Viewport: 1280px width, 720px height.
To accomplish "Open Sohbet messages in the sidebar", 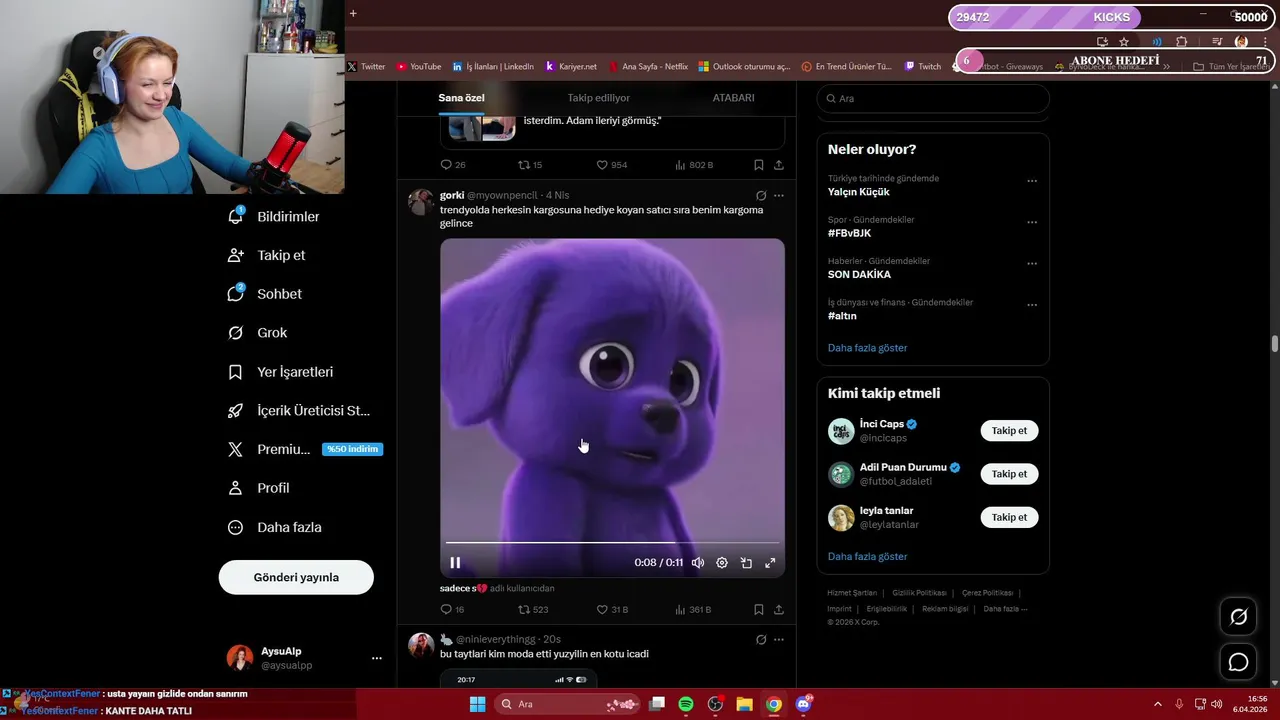I will 265,294.
